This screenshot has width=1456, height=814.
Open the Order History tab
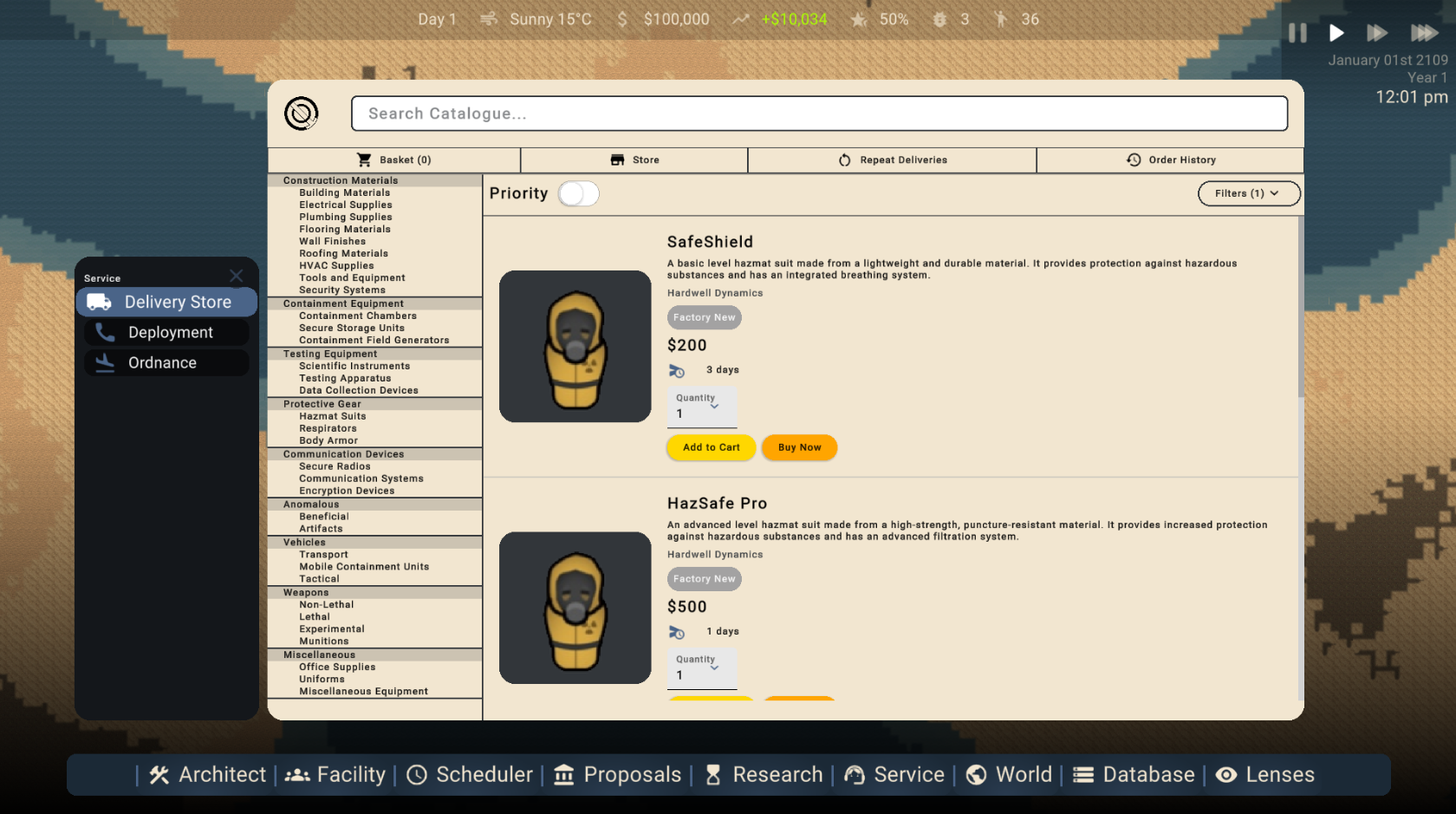coord(1170,160)
